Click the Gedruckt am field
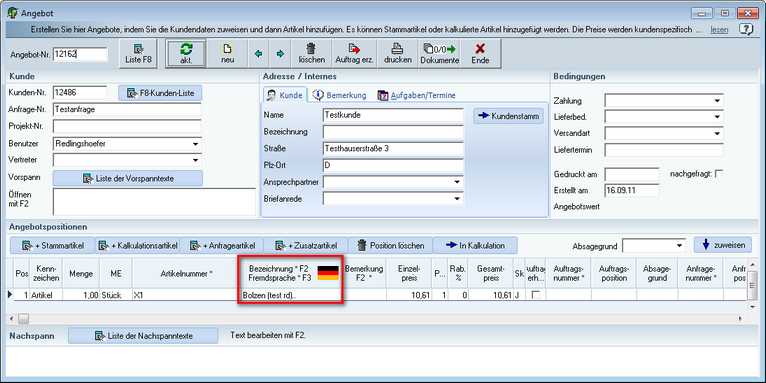The width and height of the screenshot is (766, 383). 632,174
